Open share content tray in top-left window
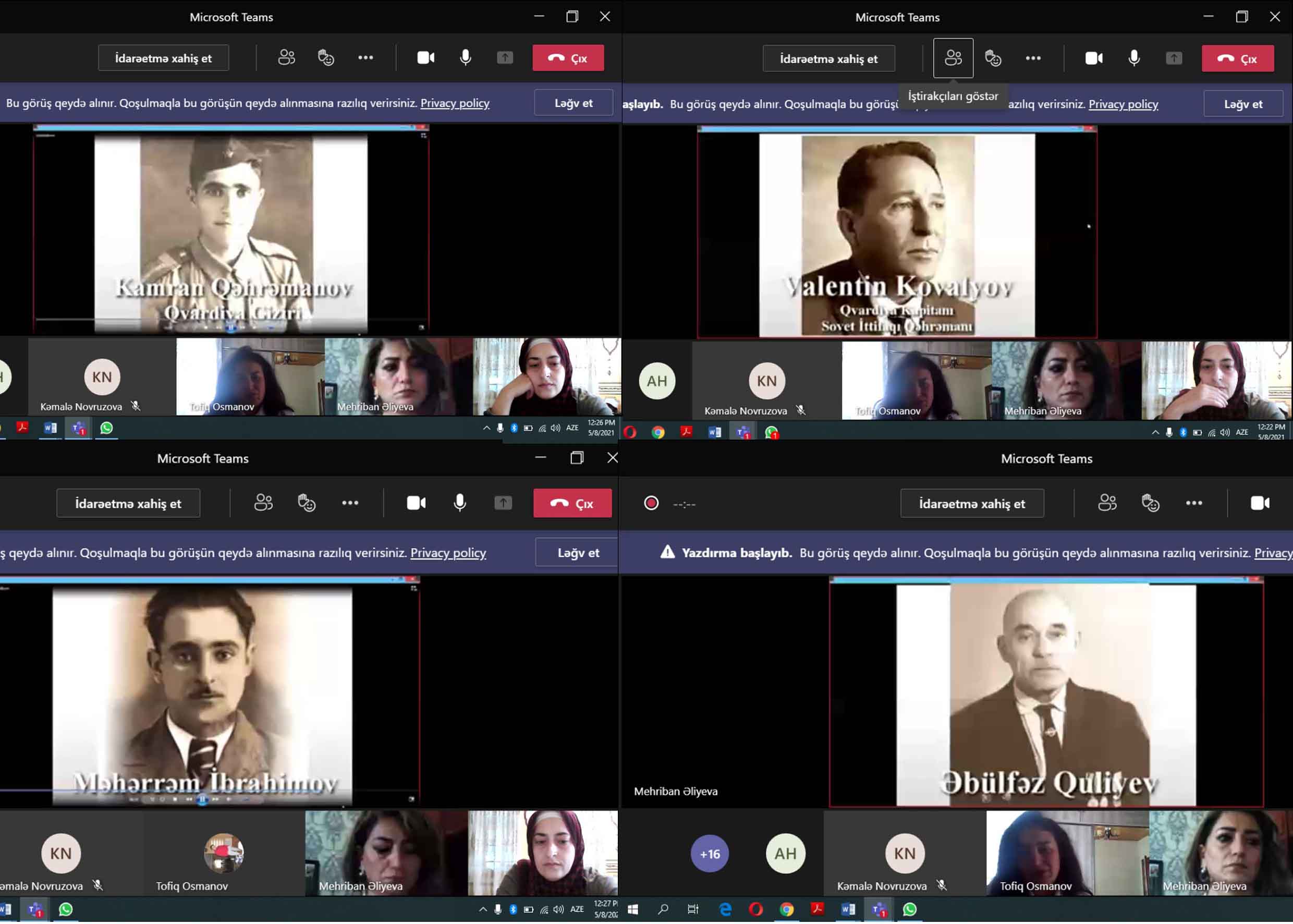 pyautogui.click(x=505, y=57)
